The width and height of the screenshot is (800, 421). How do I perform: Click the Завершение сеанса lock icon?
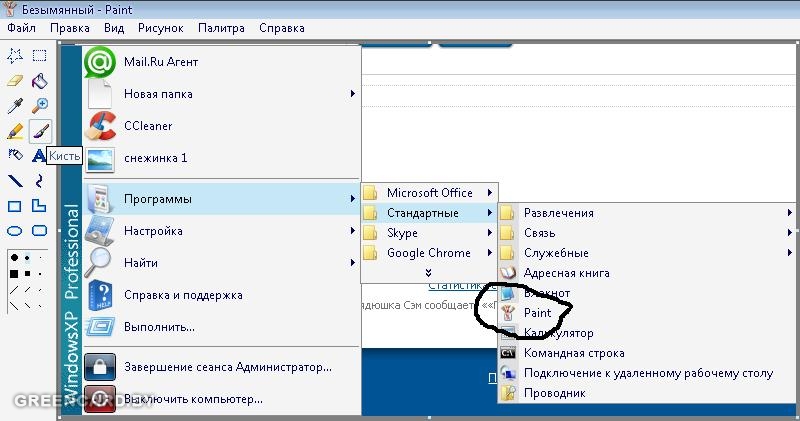[x=100, y=367]
